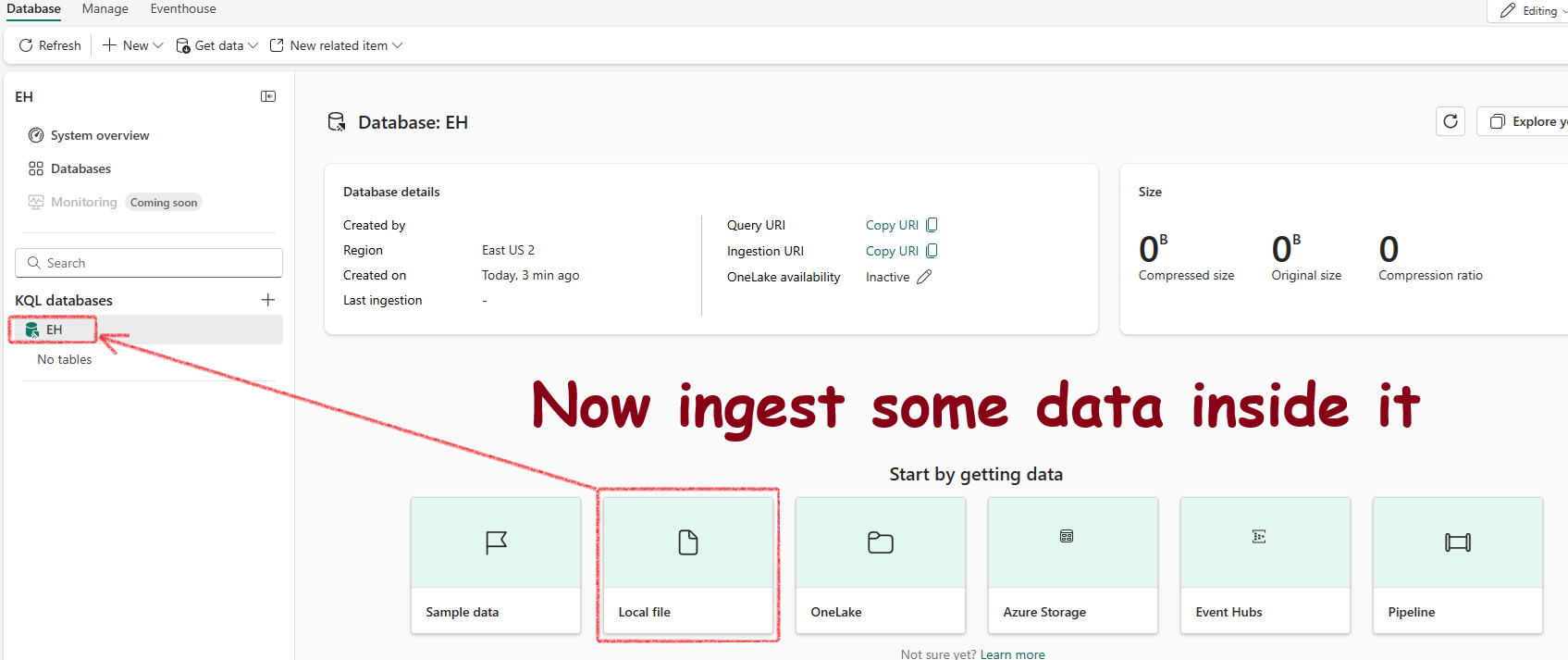The width and height of the screenshot is (1568, 660).
Task: Pick the Pipeline card
Action: [1458, 566]
